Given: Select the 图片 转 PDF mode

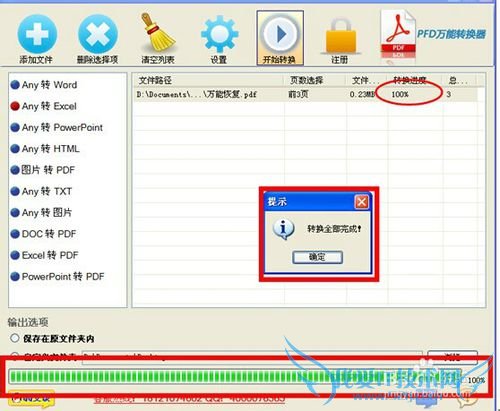Looking at the screenshot, I should 43,170.
